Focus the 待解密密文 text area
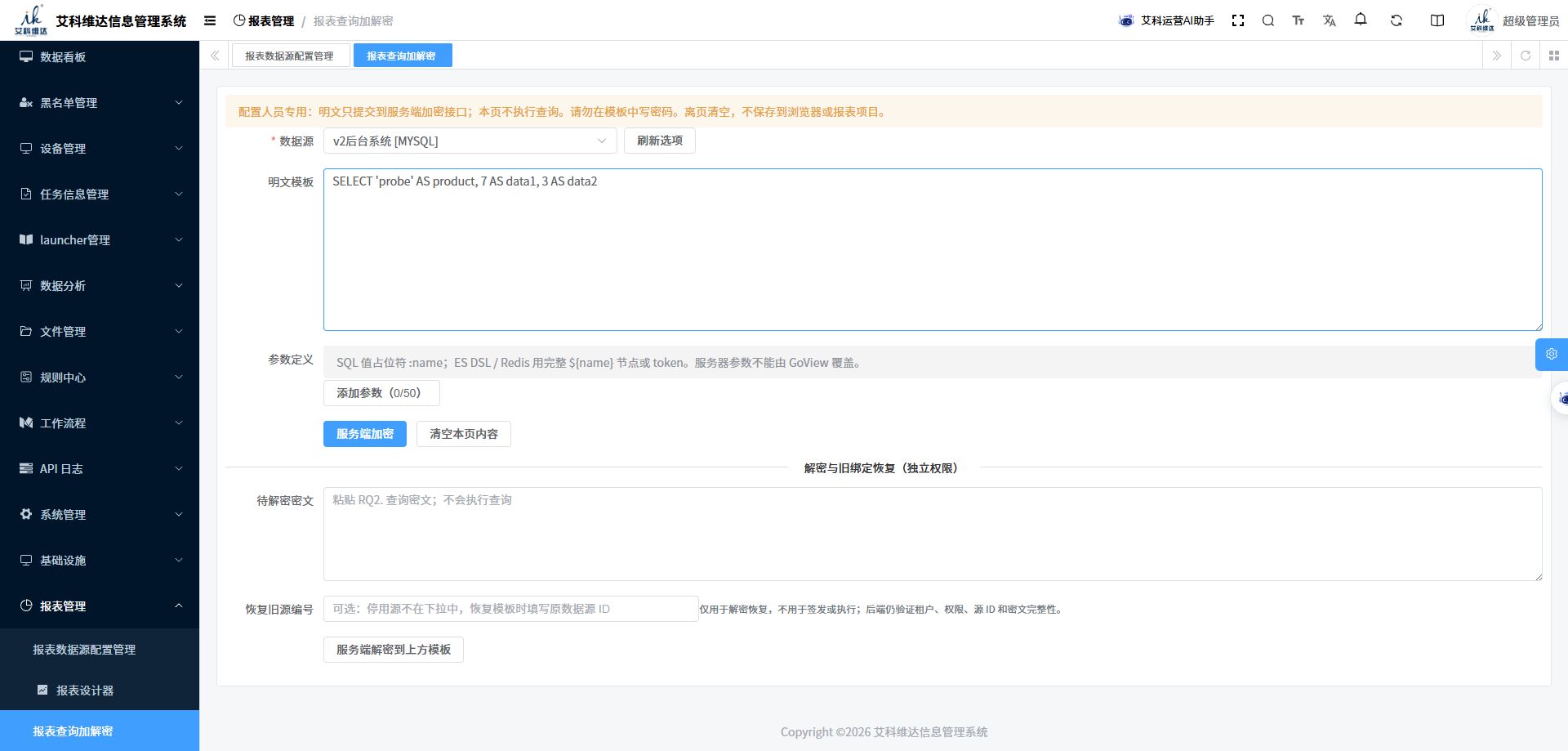Screen dimensions: 1568x751 933,534
